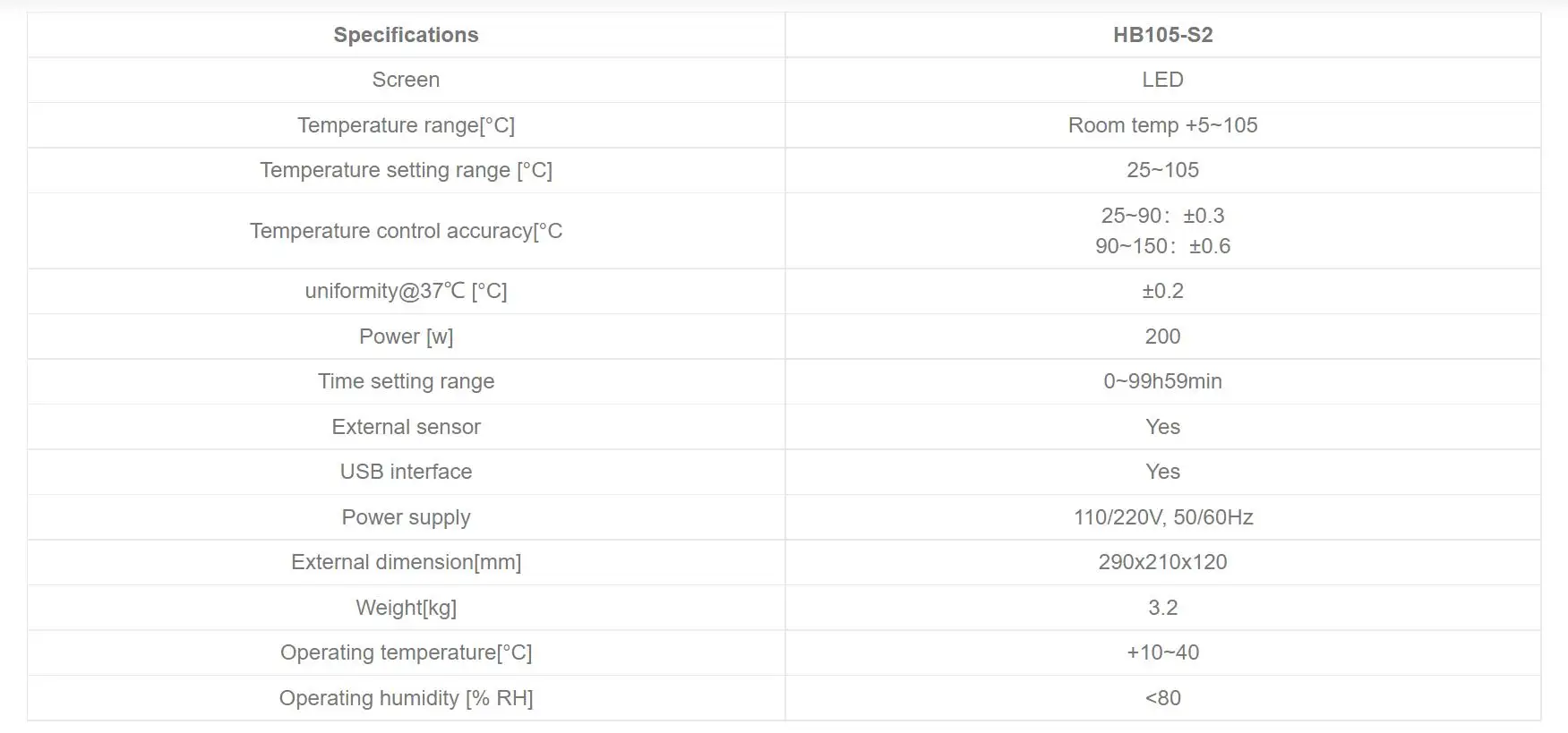Click the External sensor label
The height and width of the screenshot is (733, 1568).
406,427
